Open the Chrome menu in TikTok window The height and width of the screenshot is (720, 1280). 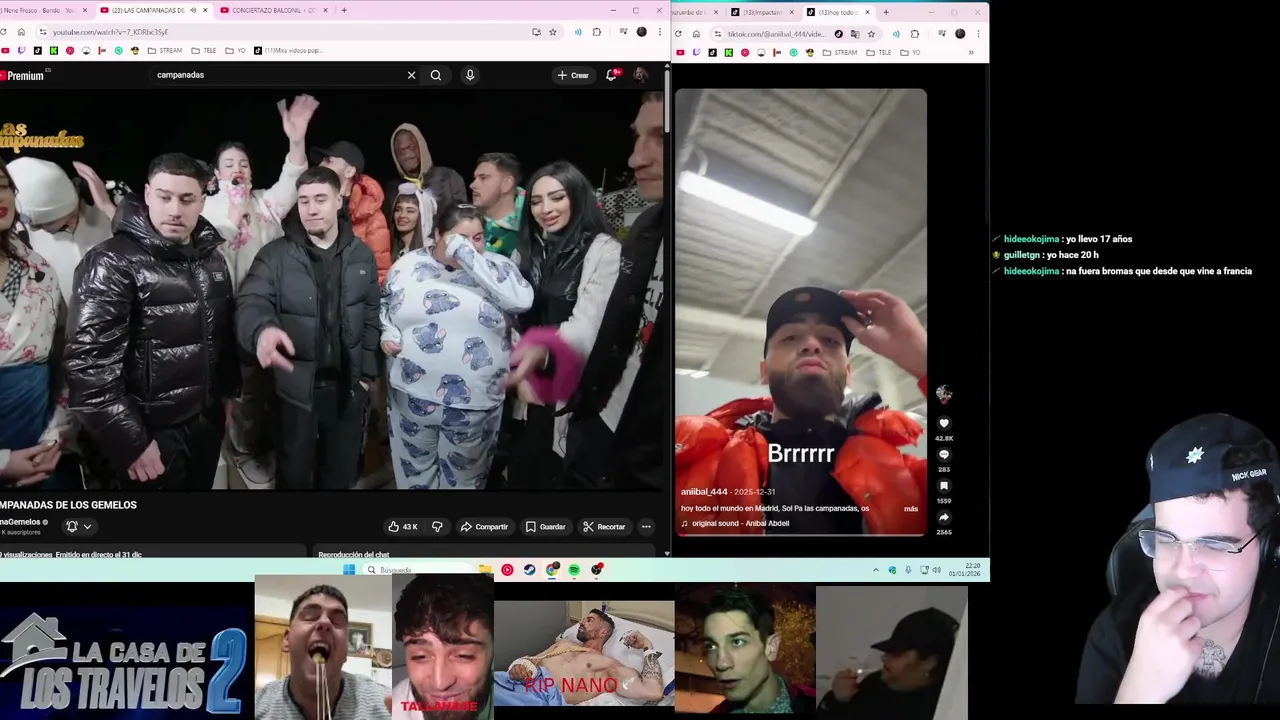pos(978,34)
